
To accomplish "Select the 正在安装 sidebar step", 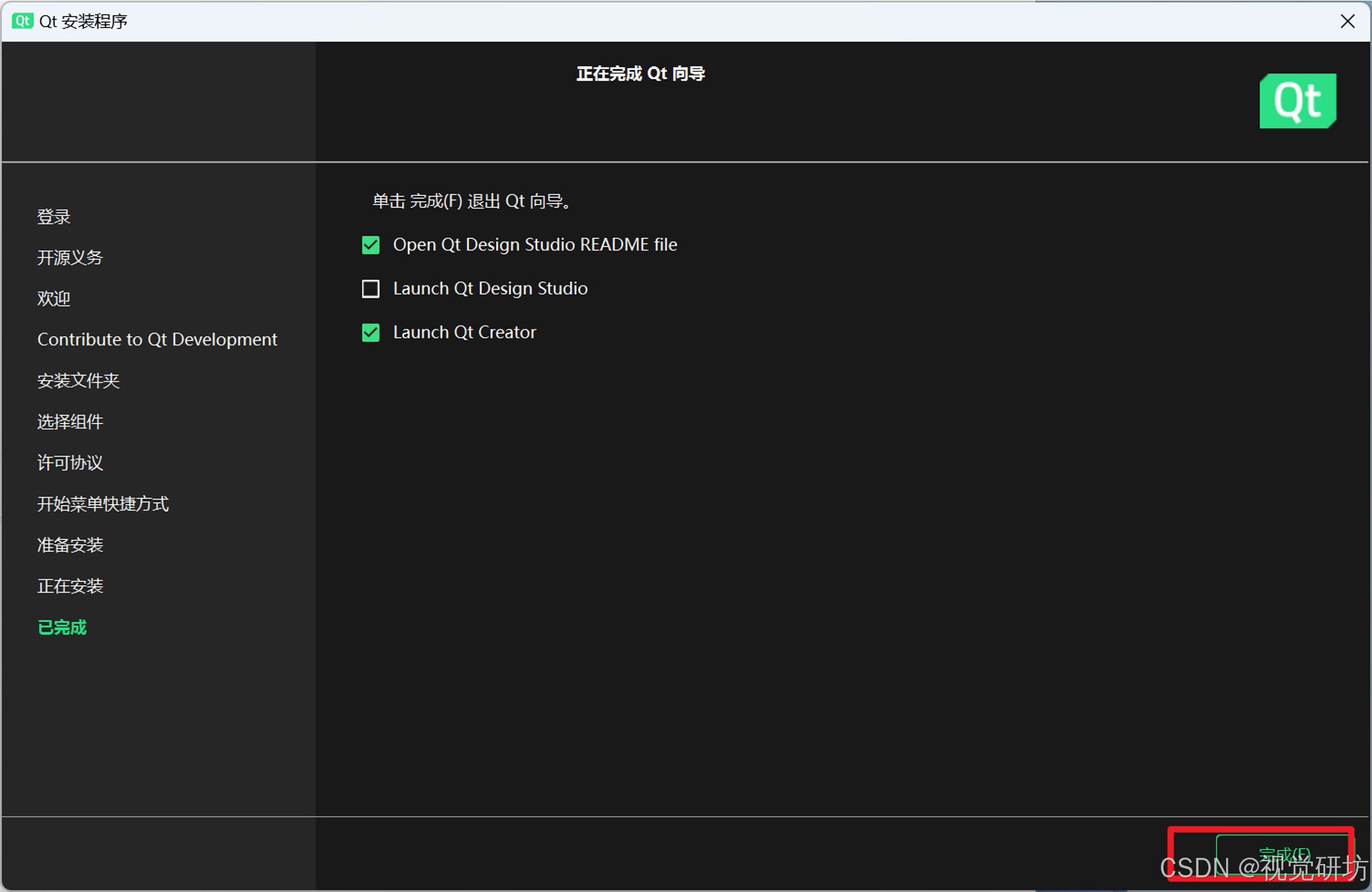I will tap(70, 586).
